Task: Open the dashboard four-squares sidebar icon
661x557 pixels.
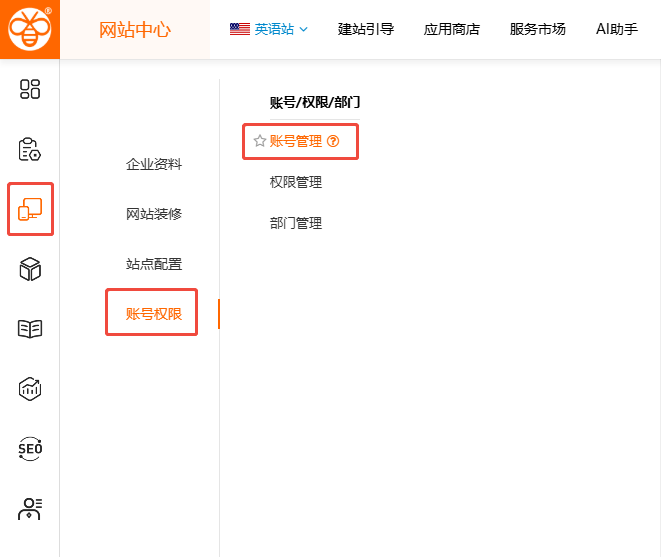Action: pyautogui.click(x=30, y=89)
